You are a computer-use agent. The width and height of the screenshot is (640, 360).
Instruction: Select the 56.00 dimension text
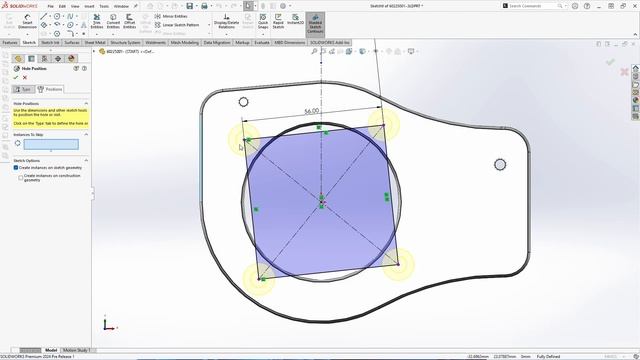pos(312,111)
